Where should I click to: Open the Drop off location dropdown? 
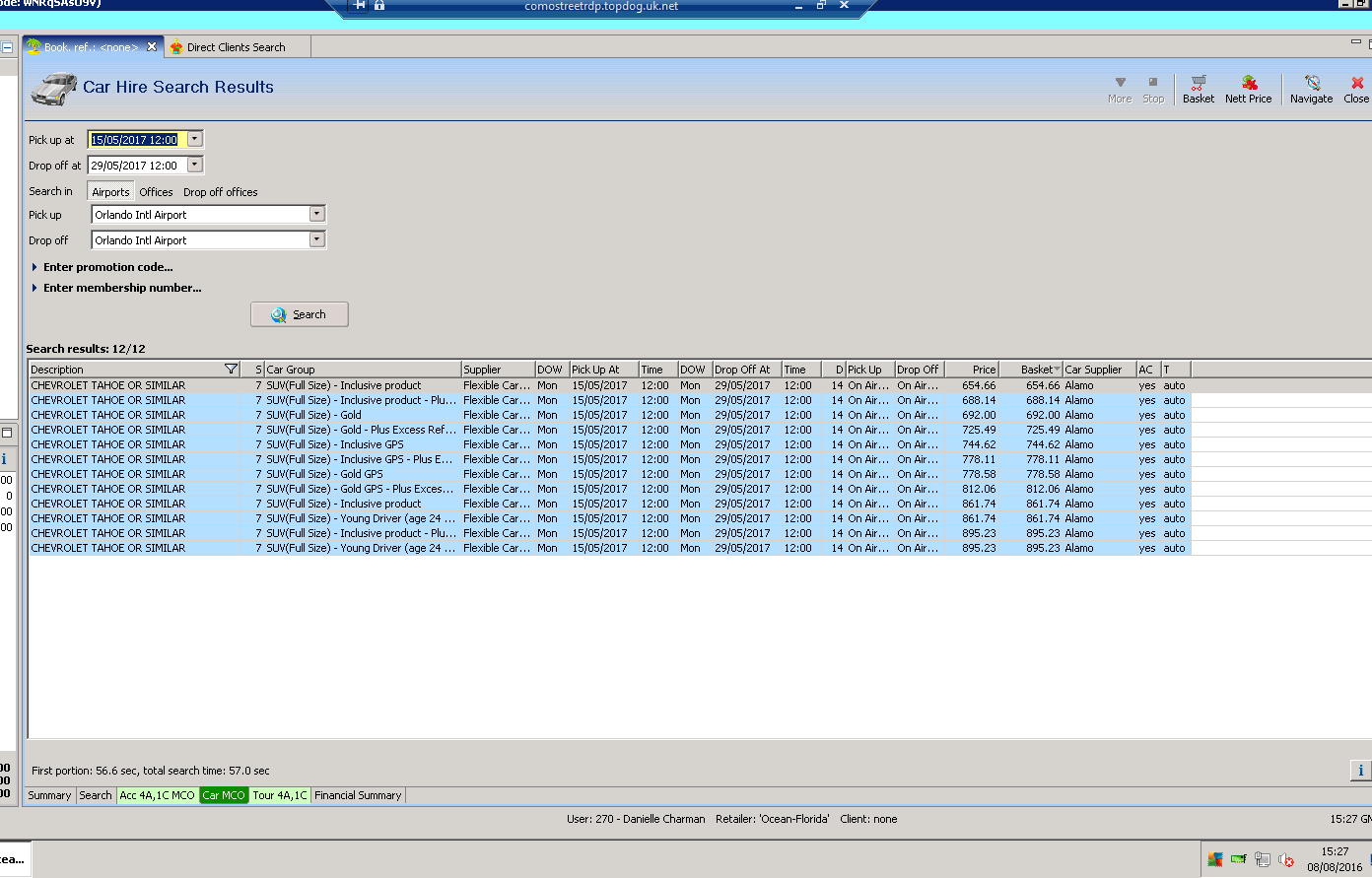pos(316,239)
